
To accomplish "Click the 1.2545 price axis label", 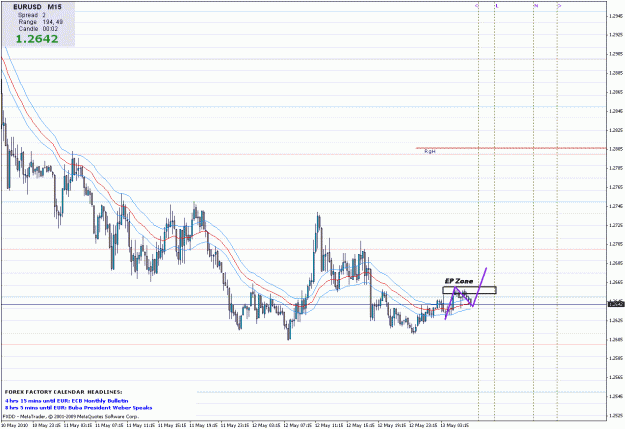I will (x=616, y=396).
